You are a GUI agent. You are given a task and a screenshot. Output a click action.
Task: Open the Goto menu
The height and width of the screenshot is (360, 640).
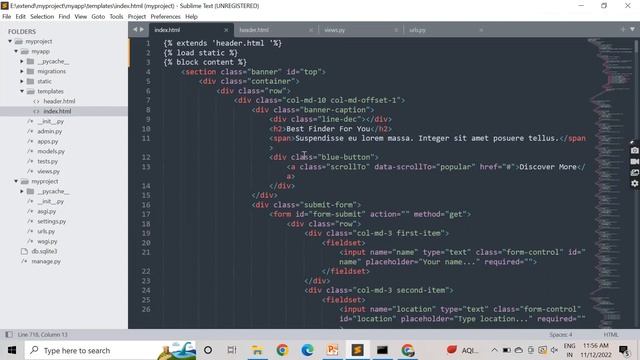98,17
